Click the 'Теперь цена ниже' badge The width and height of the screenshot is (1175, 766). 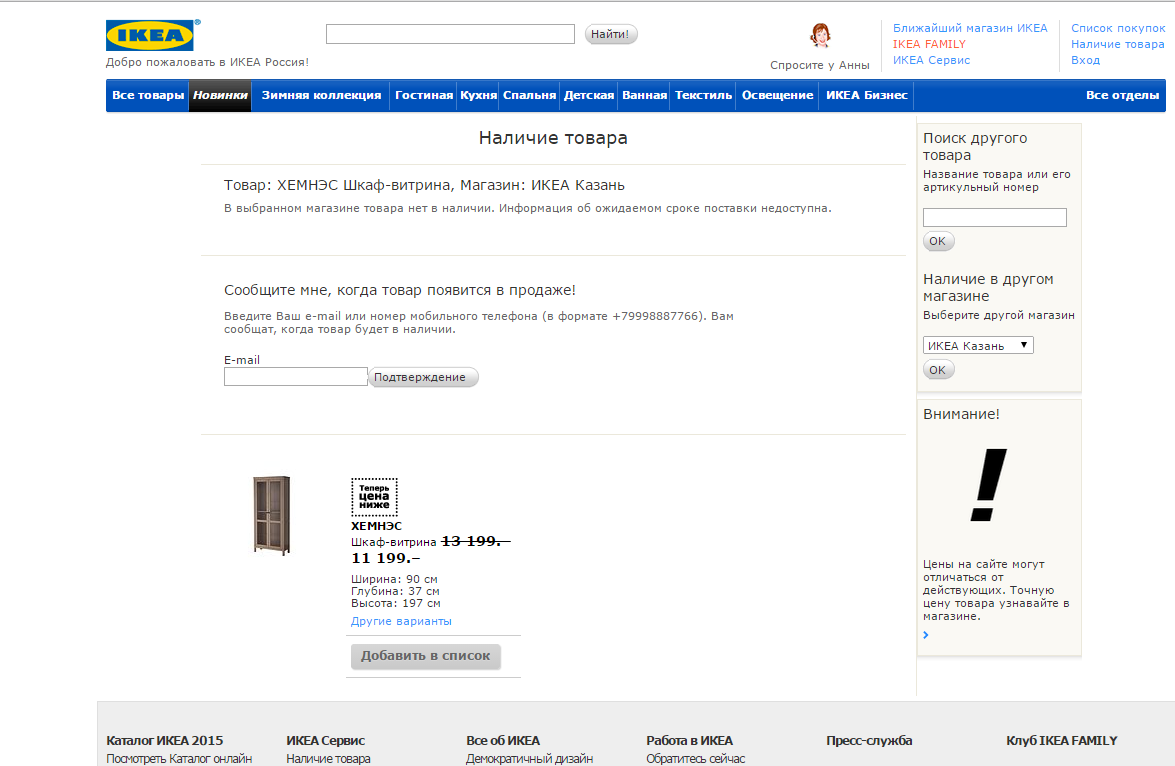(x=375, y=497)
